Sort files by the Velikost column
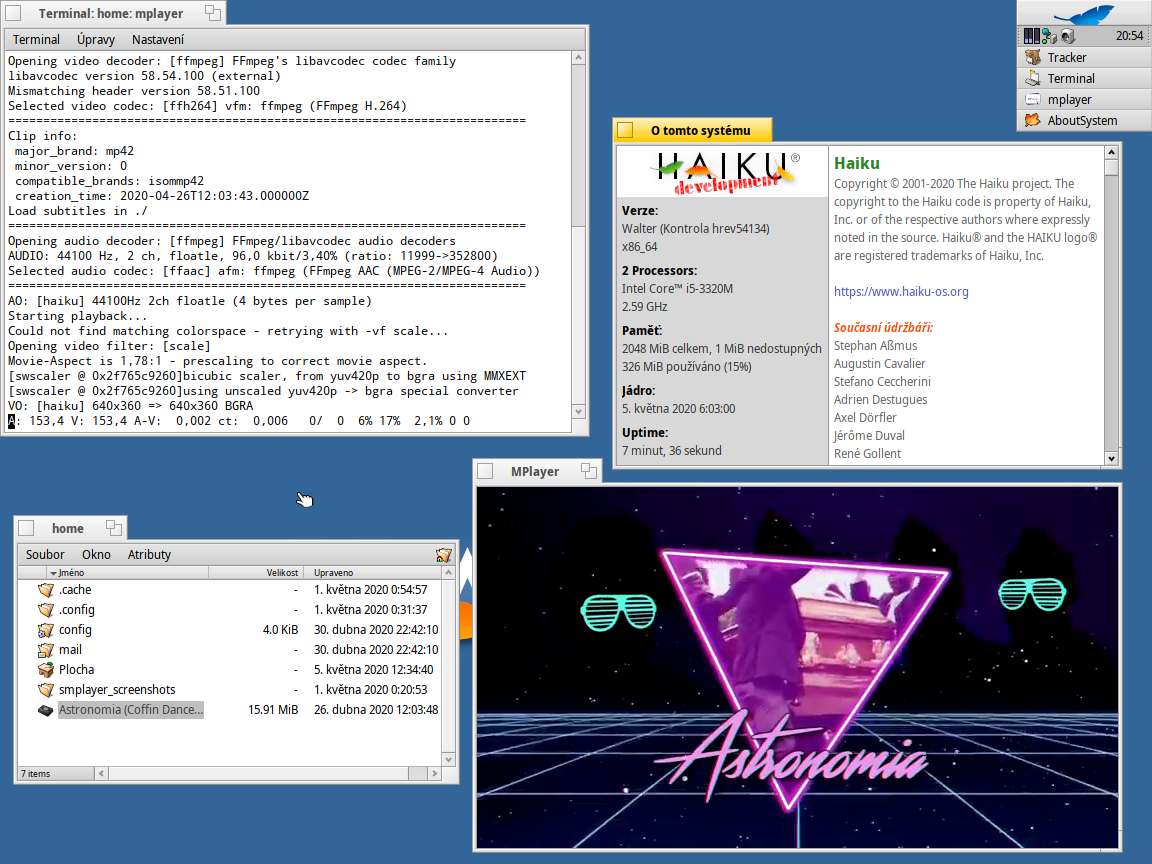 tap(255, 572)
